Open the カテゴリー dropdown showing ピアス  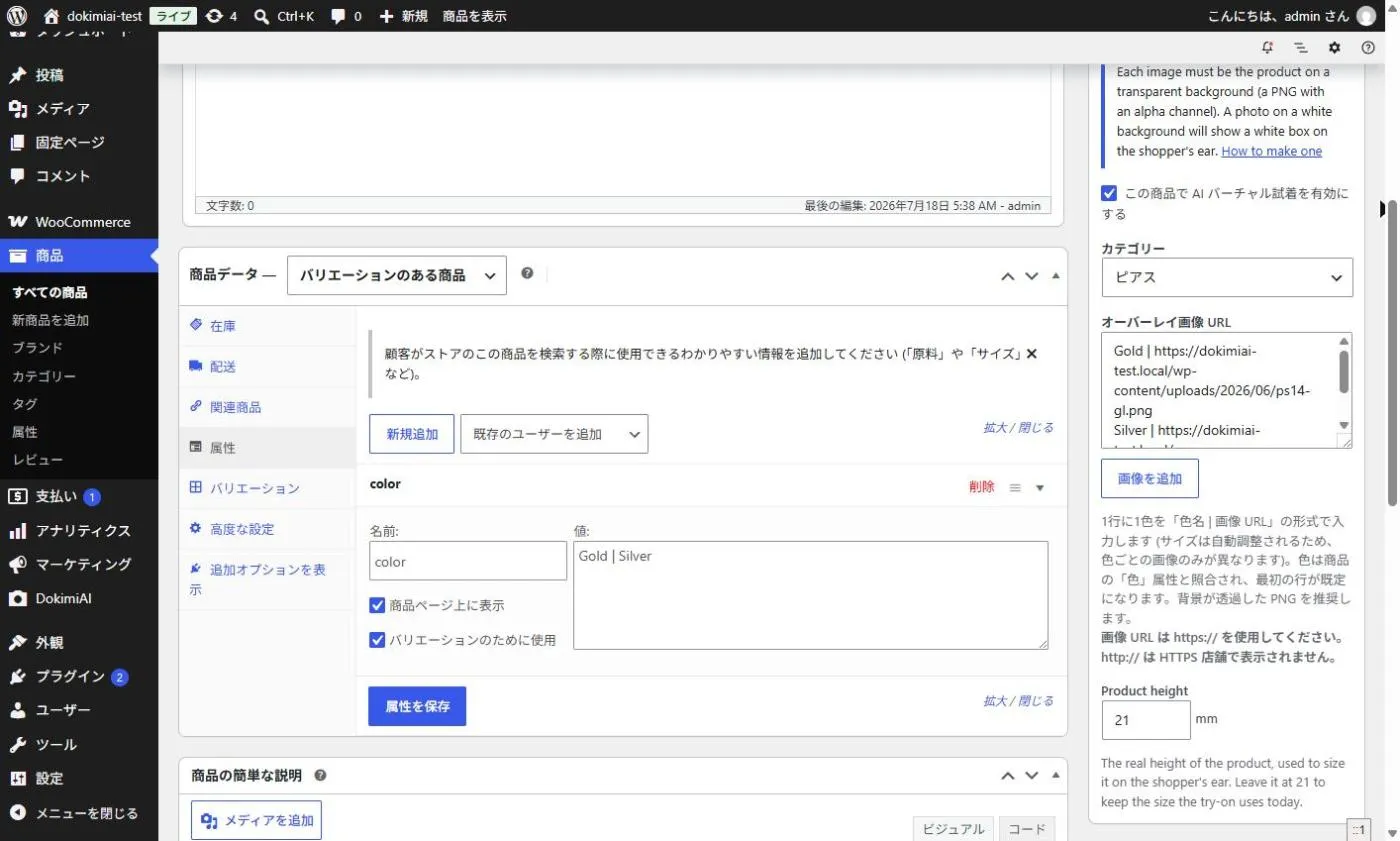click(x=1227, y=277)
